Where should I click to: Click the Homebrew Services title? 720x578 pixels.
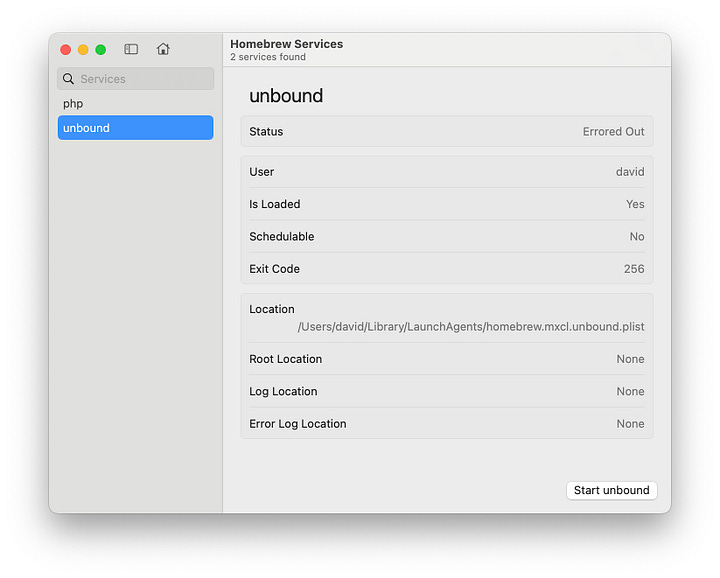click(287, 44)
